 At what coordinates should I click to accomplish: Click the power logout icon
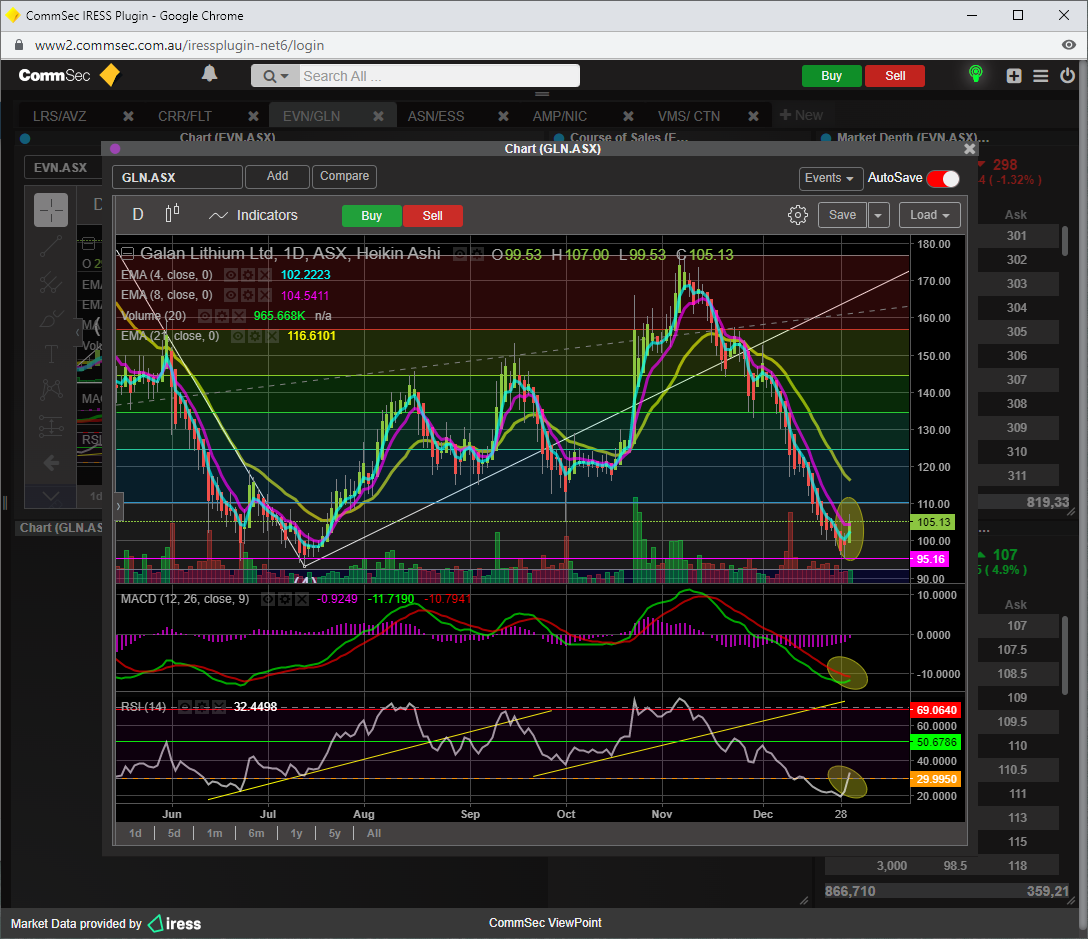tap(1067, 76)
